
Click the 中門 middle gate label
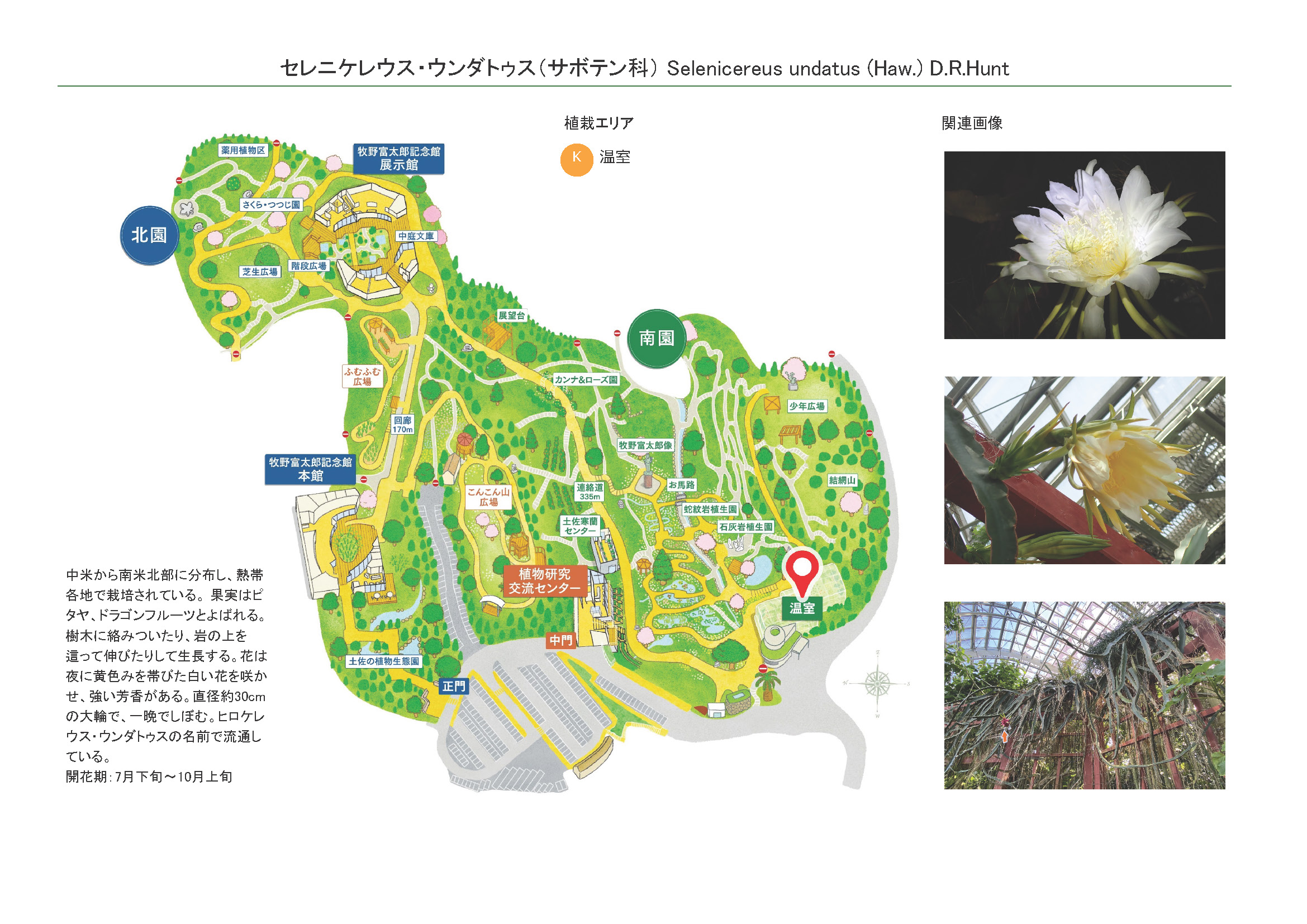(x=560, y=640)
